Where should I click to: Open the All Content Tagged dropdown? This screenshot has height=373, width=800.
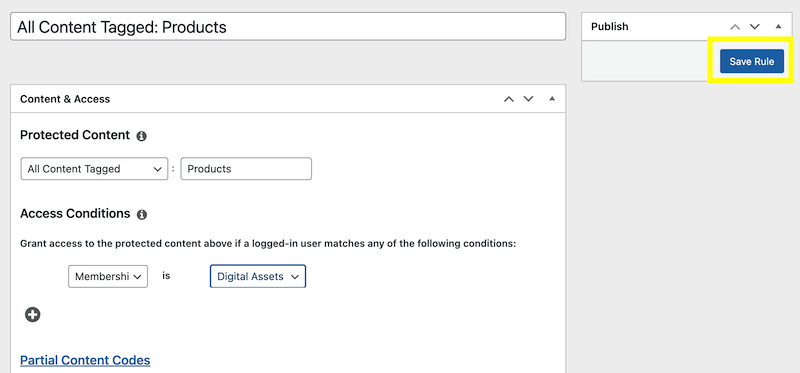click(94, 169)
